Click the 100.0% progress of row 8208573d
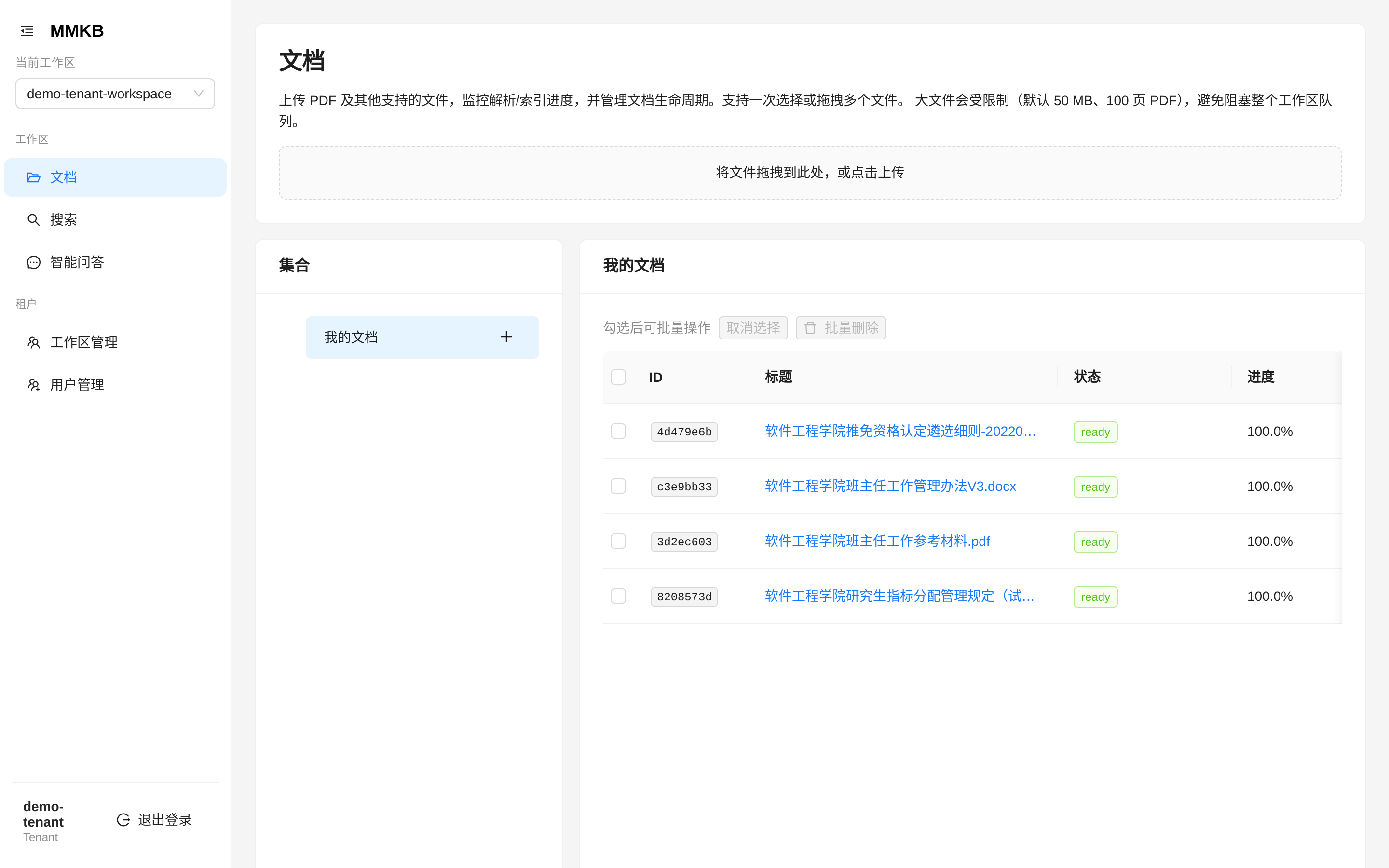This screenshot has width=1389, height=868. (1269, 597)
